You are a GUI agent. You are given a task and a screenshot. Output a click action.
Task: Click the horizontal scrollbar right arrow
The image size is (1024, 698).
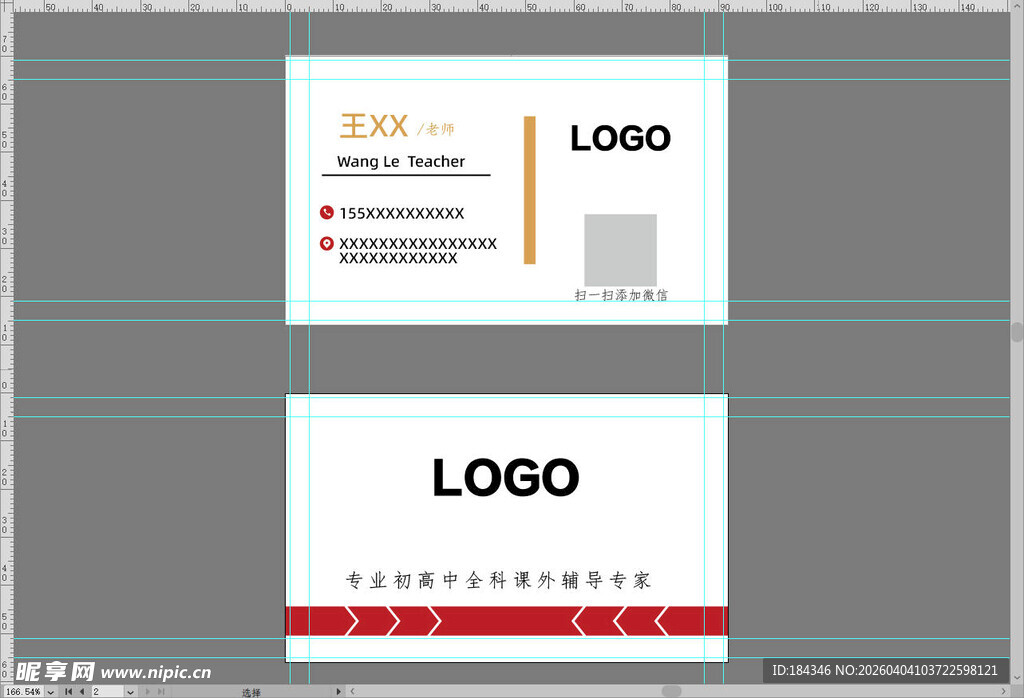pos(1004,691)
